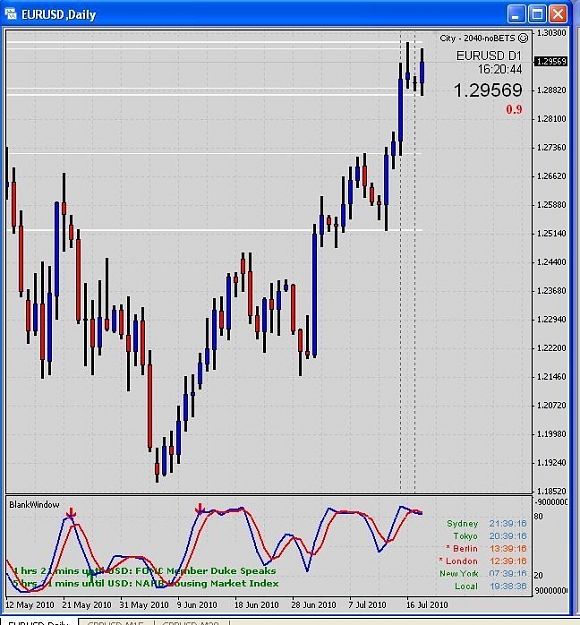
Task: Click the expert advisor smiley face icon
Action: click(x=523, y=38)
